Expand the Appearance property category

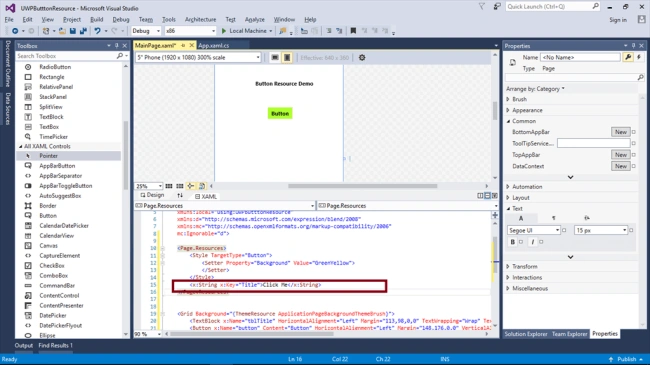click(x=527, y=110)
